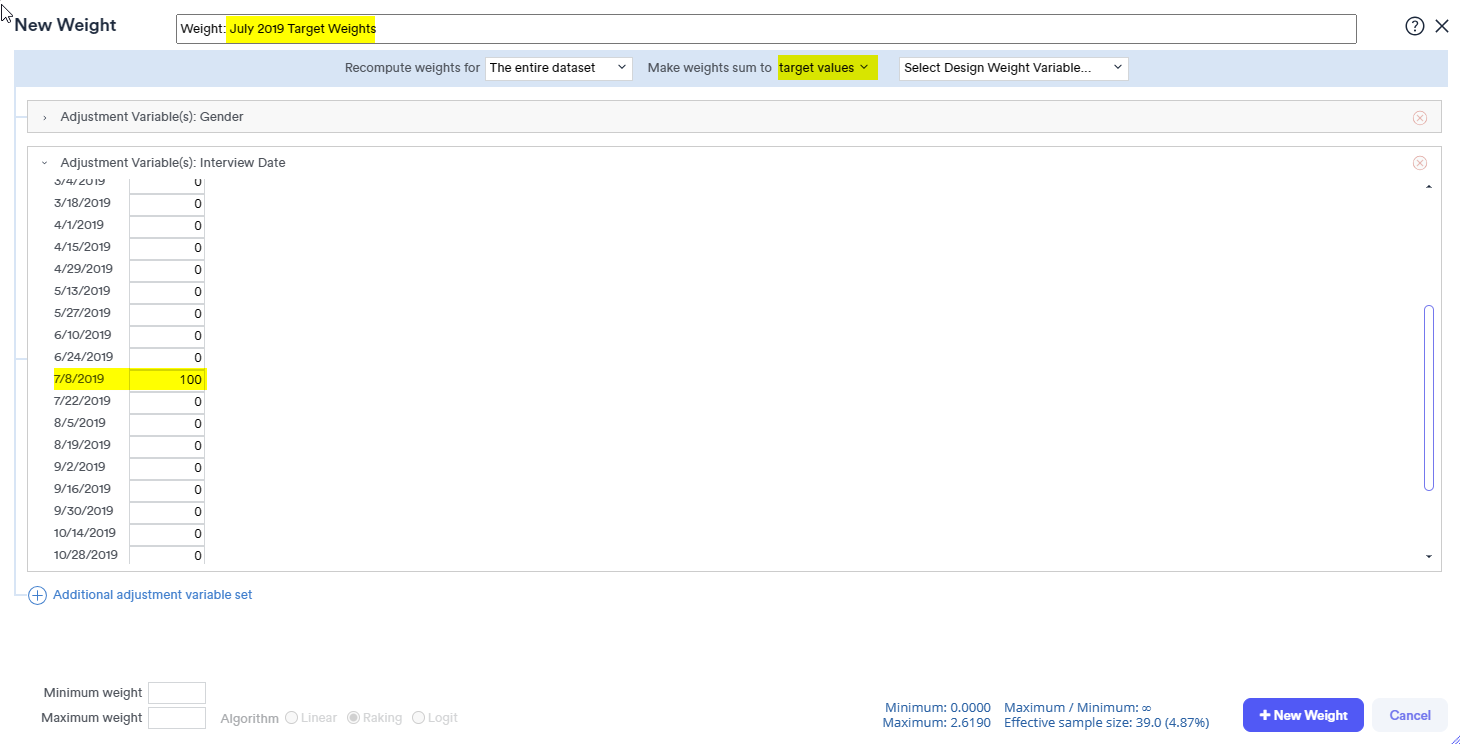
Task: Remove the Gender adjustment variable set
Action: click(1420, 117)
